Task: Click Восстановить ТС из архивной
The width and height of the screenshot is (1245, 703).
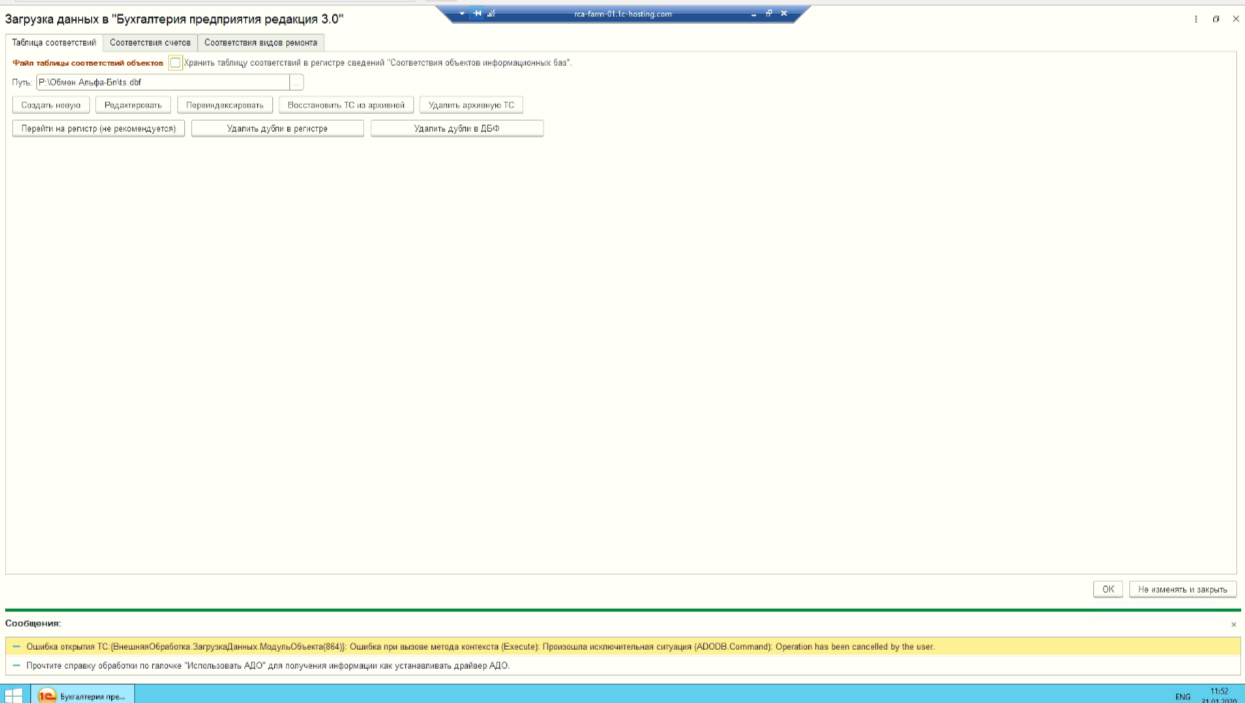Action: [346, 105]
